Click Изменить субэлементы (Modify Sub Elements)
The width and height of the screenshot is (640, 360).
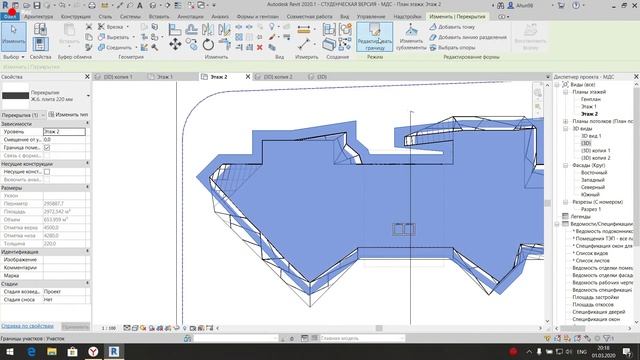411,37
